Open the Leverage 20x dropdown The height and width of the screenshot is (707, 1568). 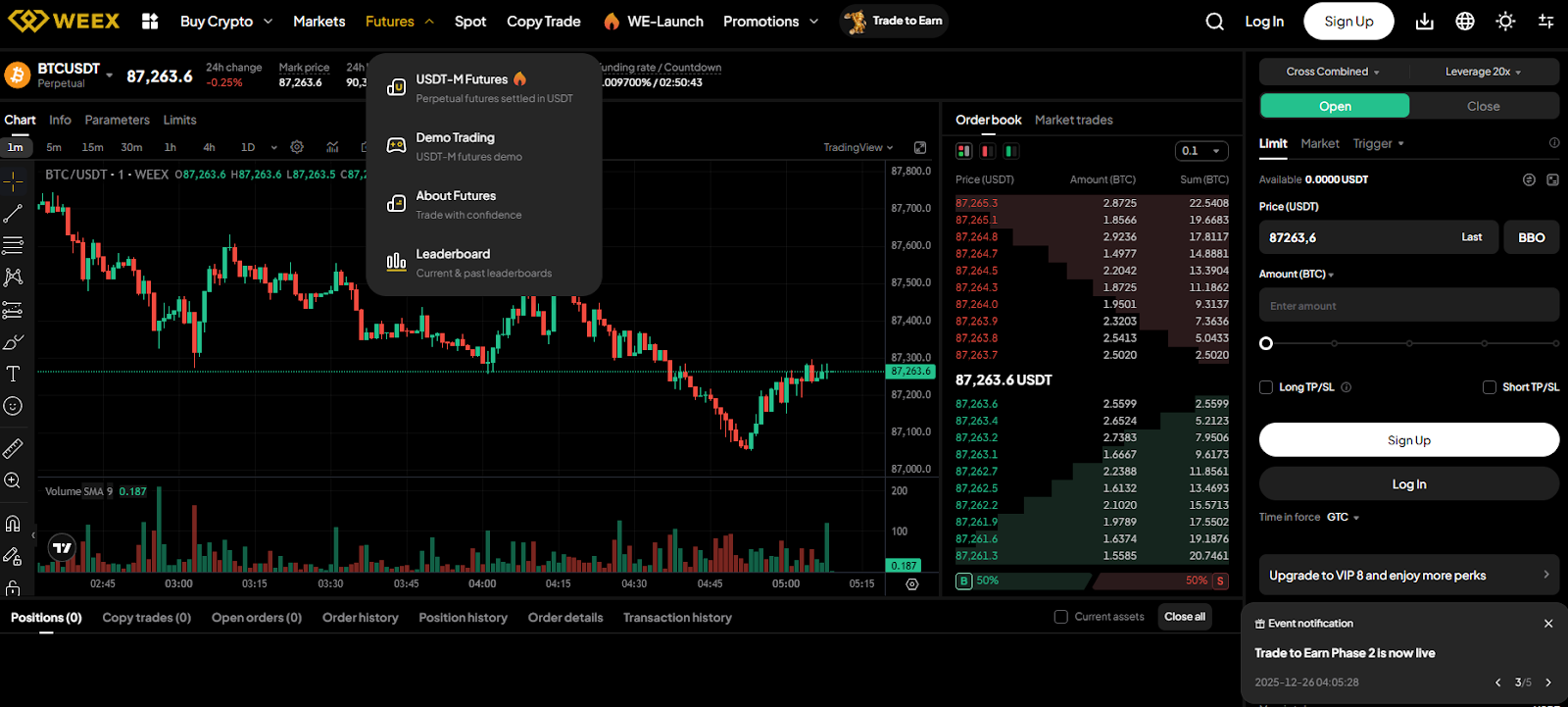(x=1484, y=72)
